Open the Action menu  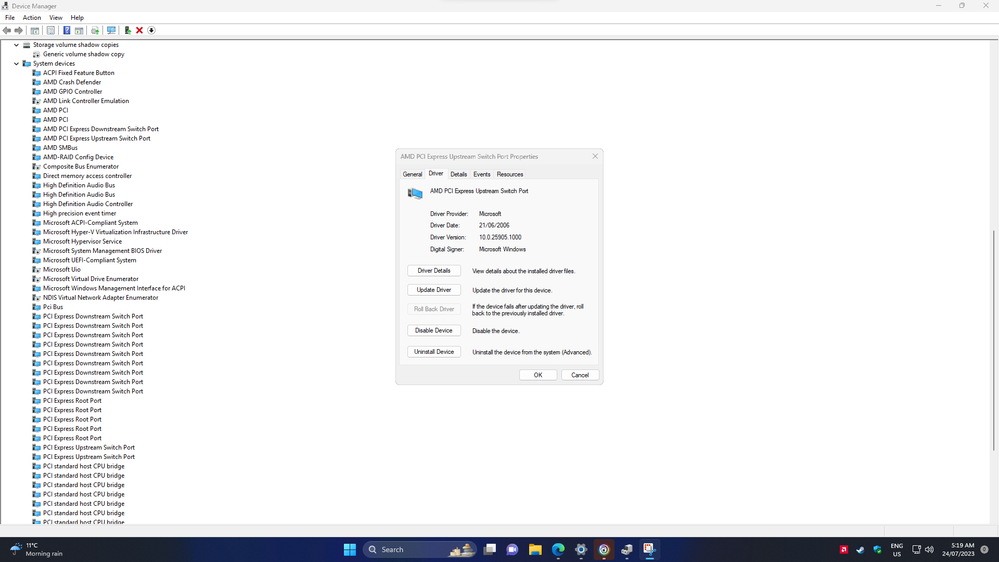[x=32, y=18]
